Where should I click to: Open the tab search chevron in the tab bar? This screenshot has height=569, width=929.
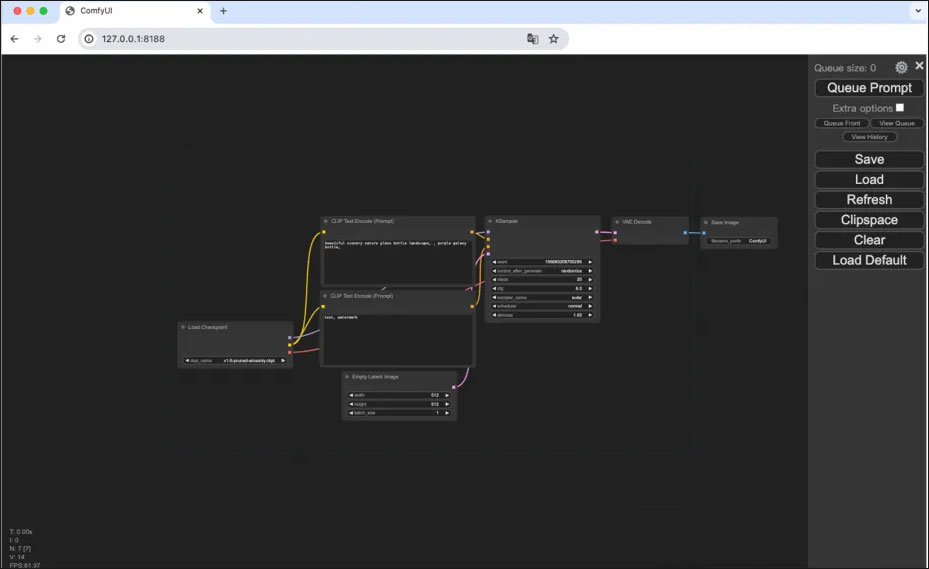pos(918,11)
